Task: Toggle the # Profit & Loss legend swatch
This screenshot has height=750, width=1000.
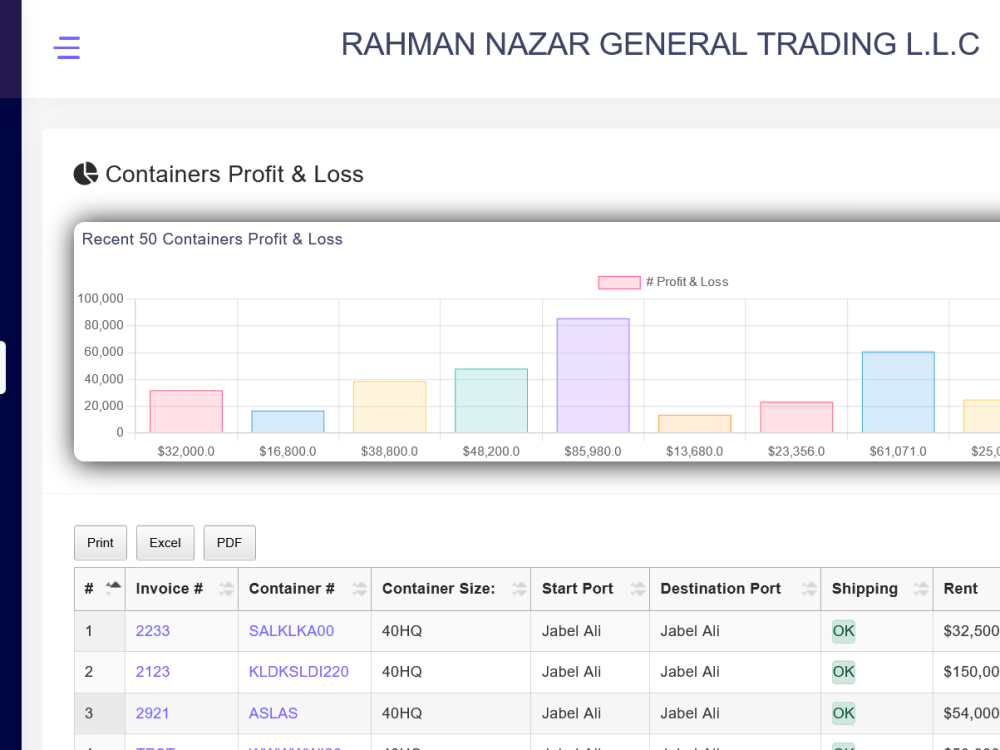Action: point(619,282)
